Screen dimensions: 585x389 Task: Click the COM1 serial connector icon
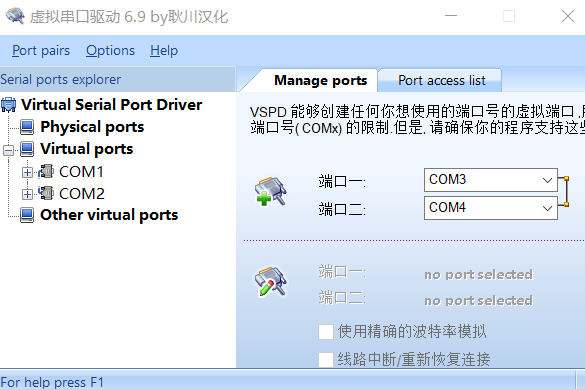pyautogui.click(x=46, y=171)
